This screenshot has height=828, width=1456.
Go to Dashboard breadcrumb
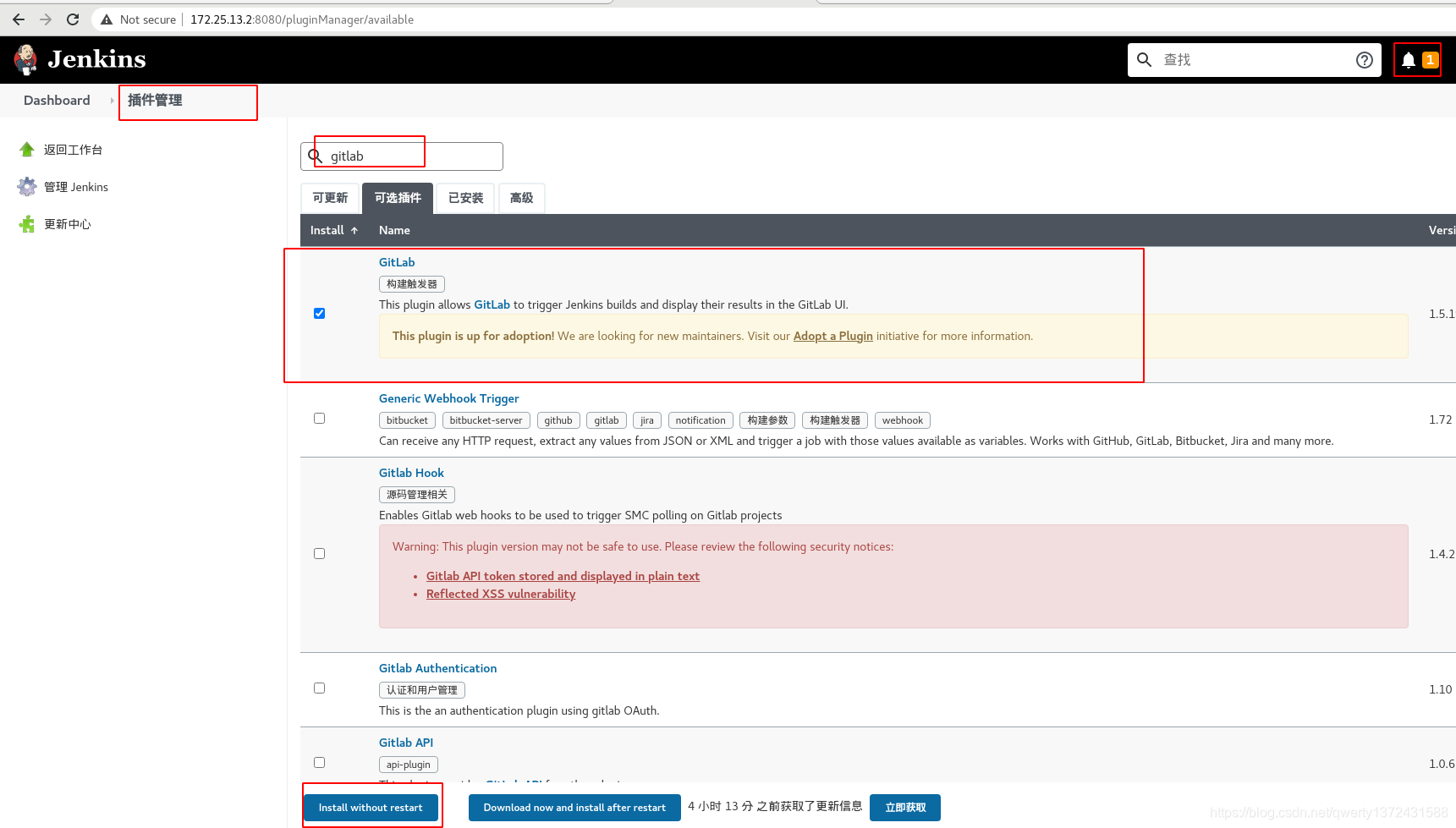57,100
